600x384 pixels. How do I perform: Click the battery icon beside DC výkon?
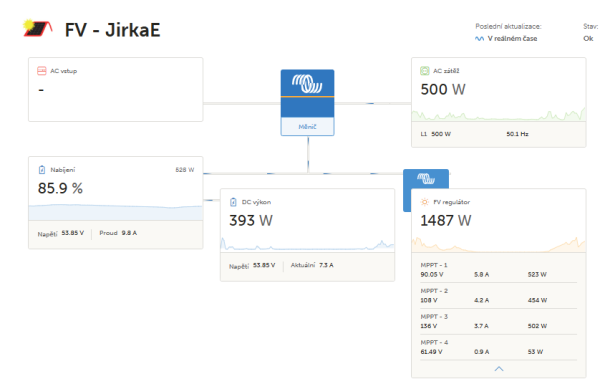233,202
